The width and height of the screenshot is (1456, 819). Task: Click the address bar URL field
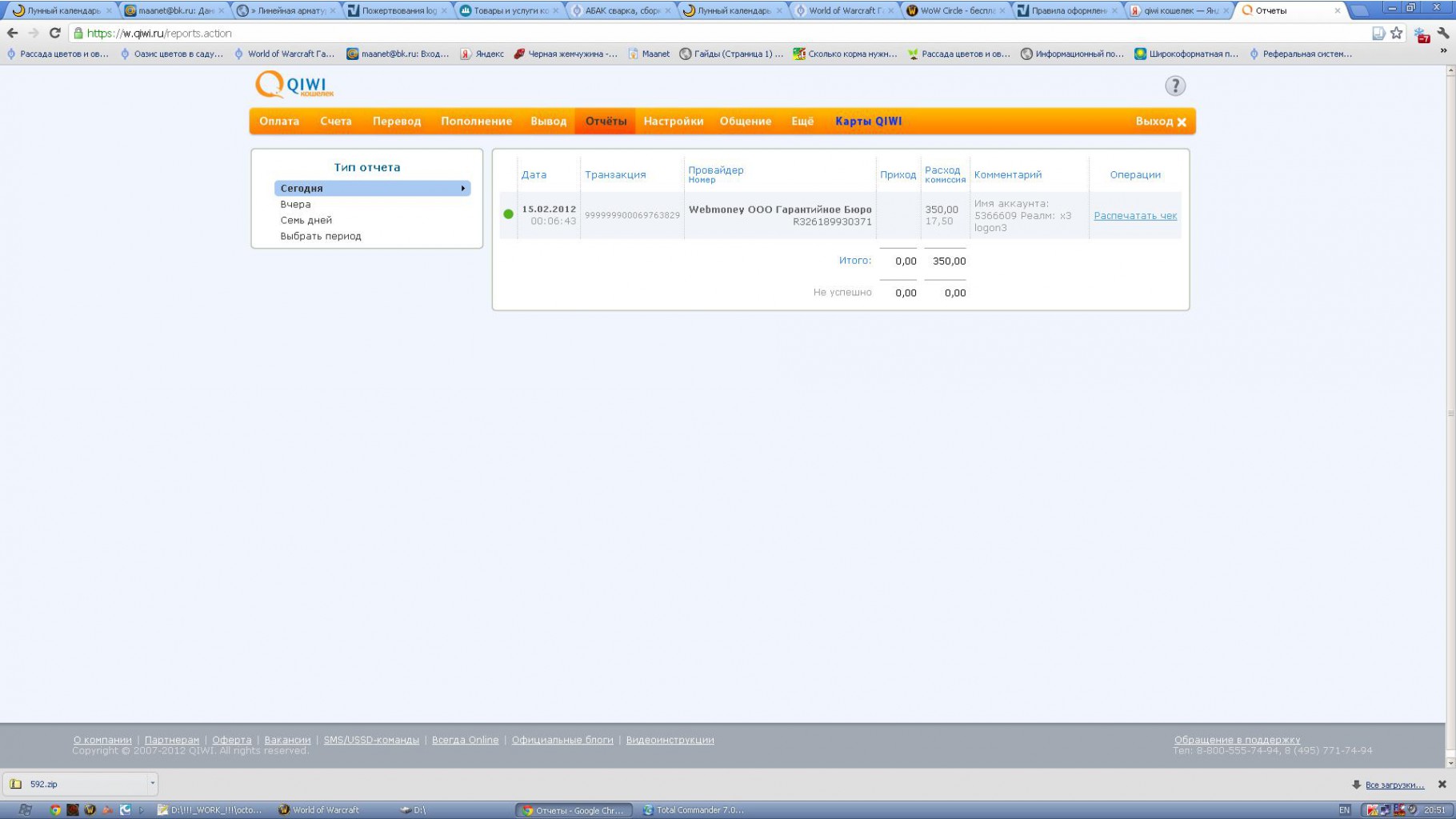pyautogui.click(x=720, y=33)
